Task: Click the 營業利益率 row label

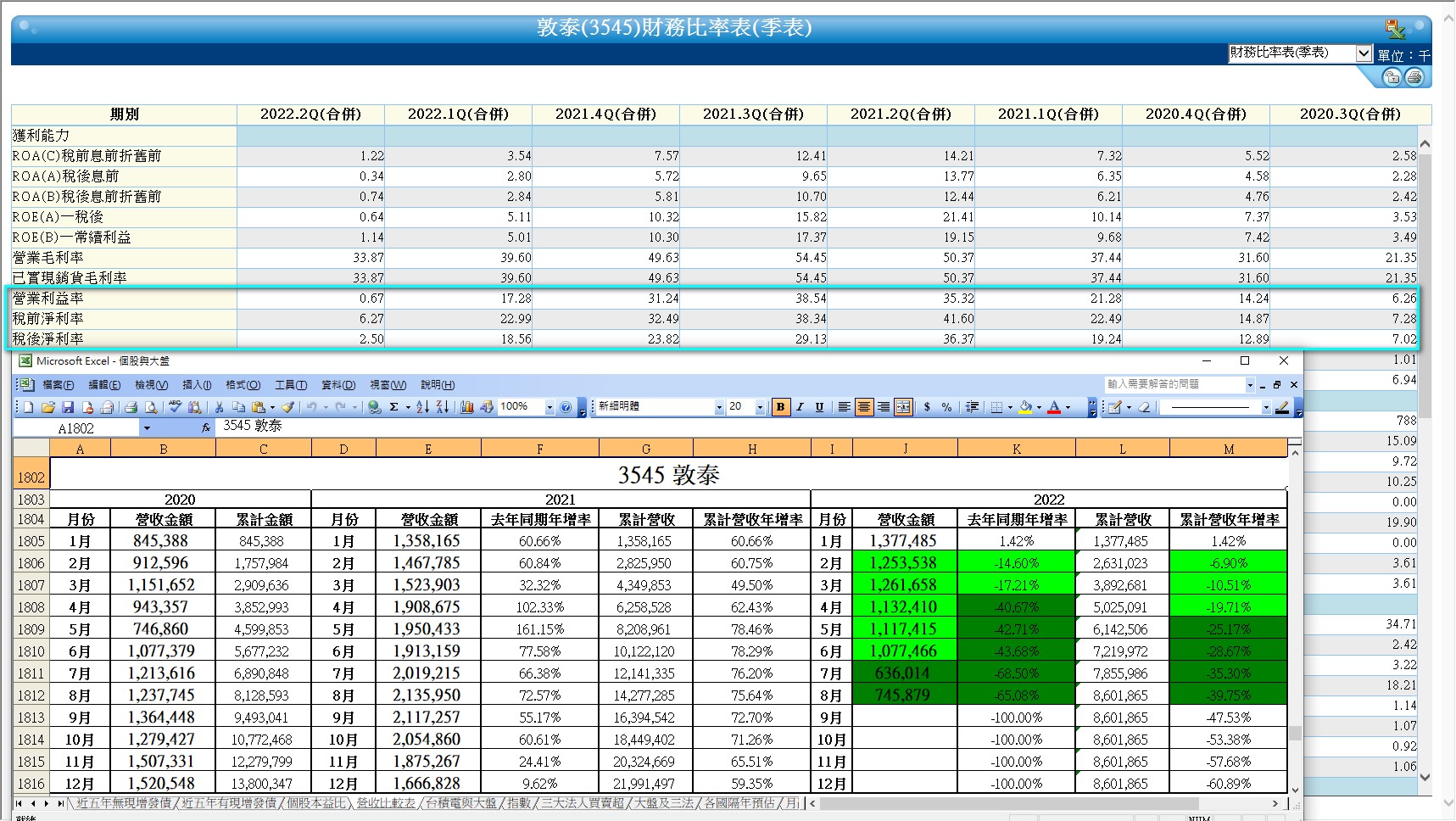Action: [48, 299]
